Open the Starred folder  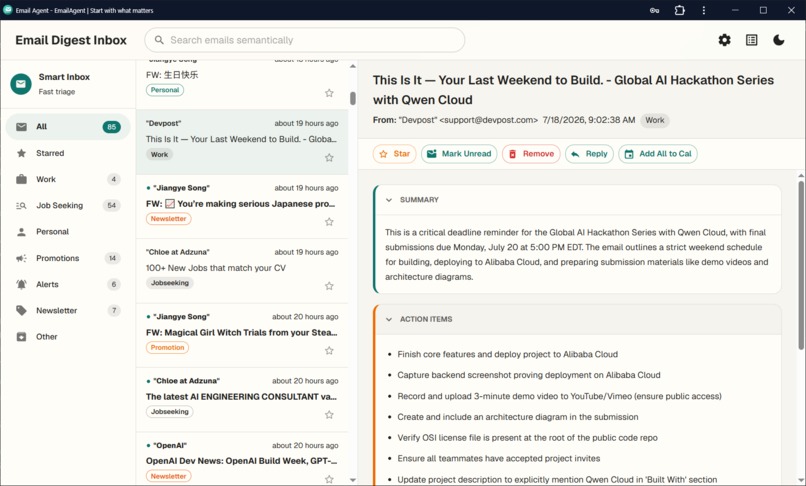68,153
